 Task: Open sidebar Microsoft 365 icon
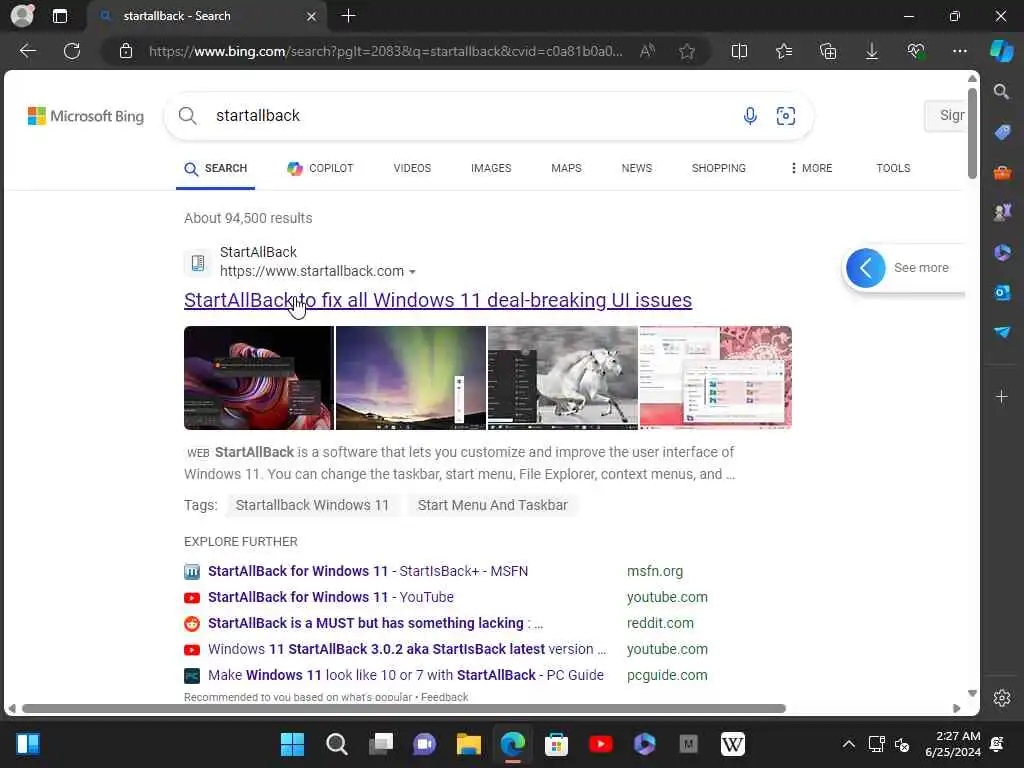point(1002,252)
